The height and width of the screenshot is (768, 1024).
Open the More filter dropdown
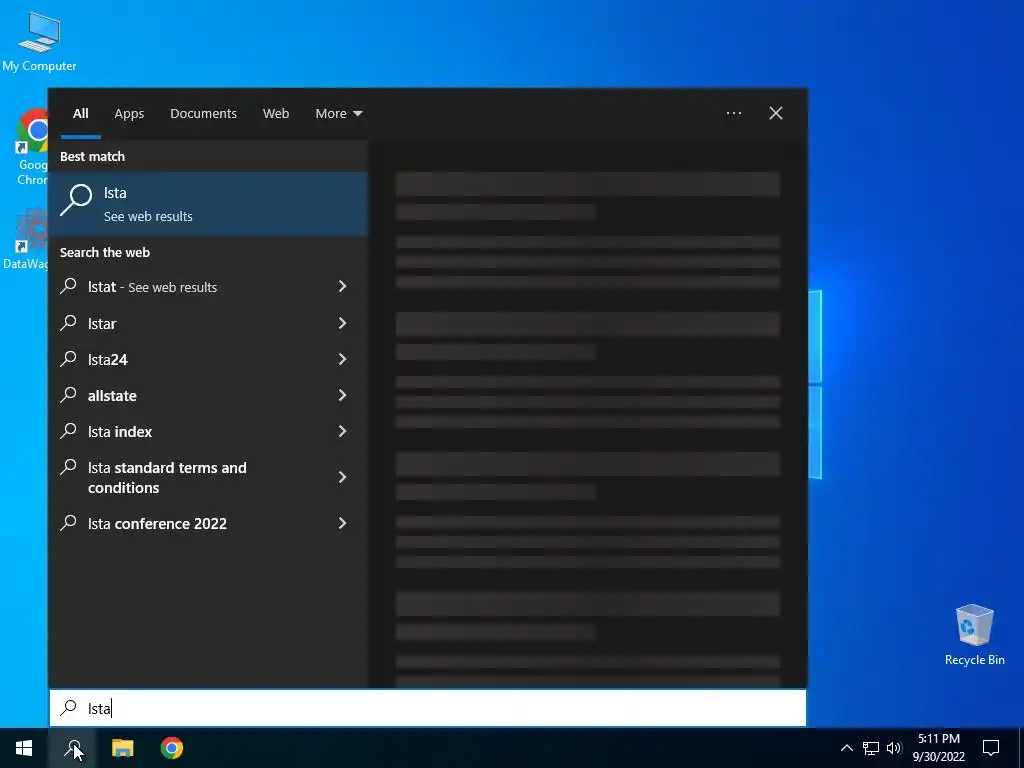[x=338, y=114]
